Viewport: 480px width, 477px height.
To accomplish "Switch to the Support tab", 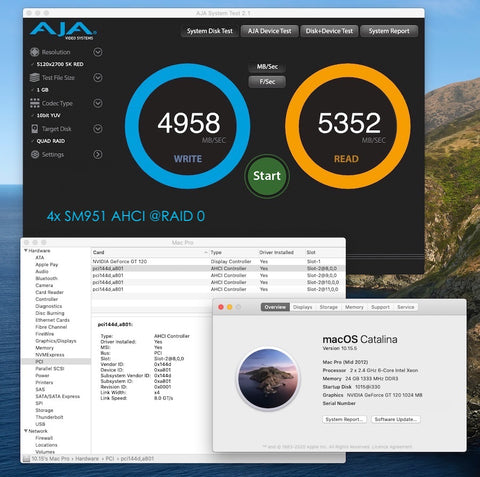I will click(x=380, y=307).
